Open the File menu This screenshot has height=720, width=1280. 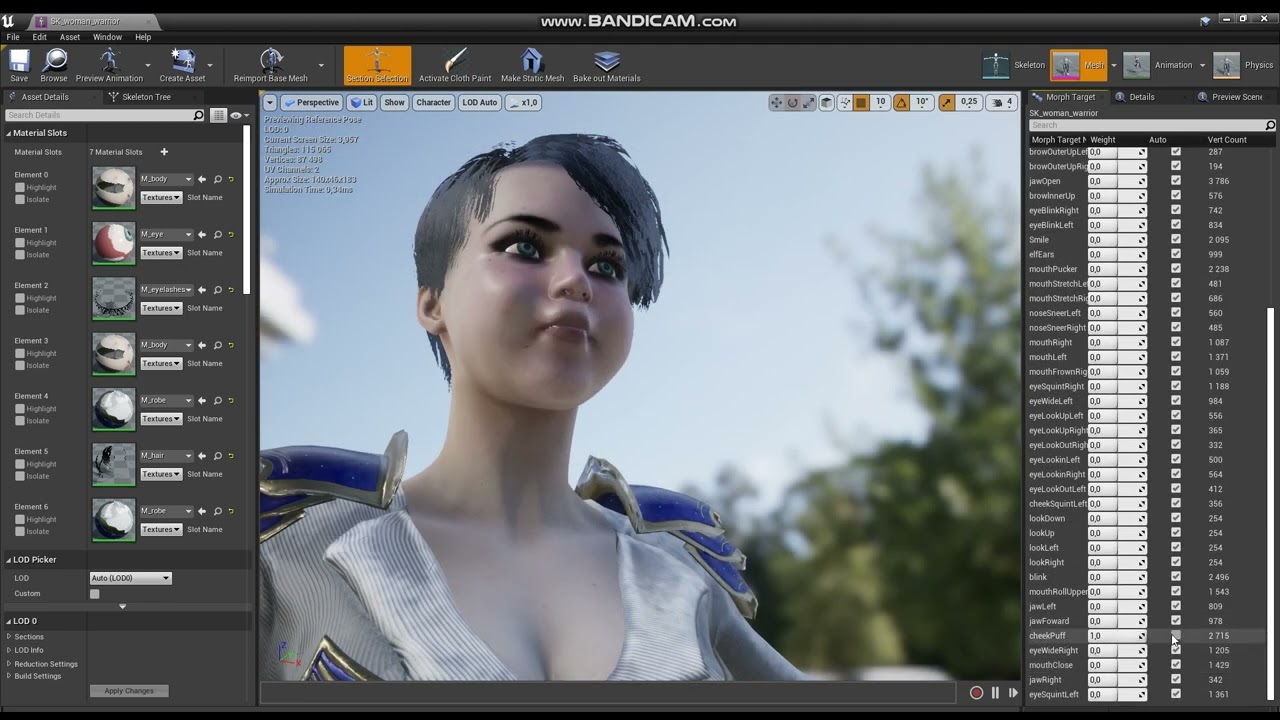pos(13,37)
